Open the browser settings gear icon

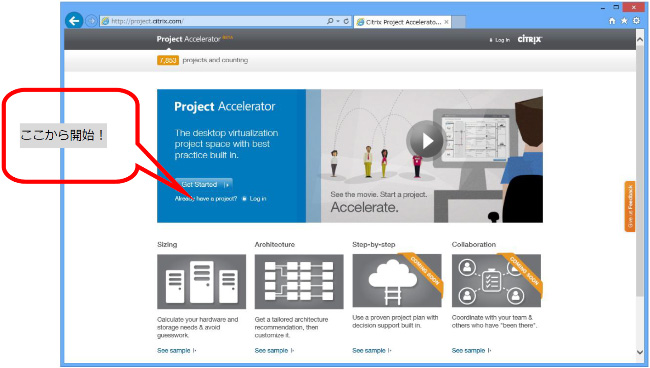click(636, 20)
